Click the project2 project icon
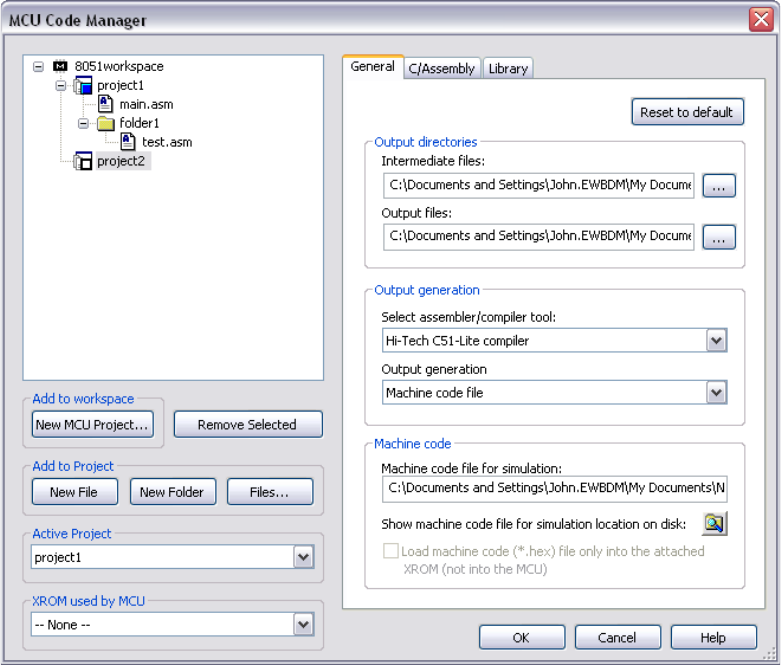Image resolution: width=781 pixels, height=665 pixels. point(83,161)
